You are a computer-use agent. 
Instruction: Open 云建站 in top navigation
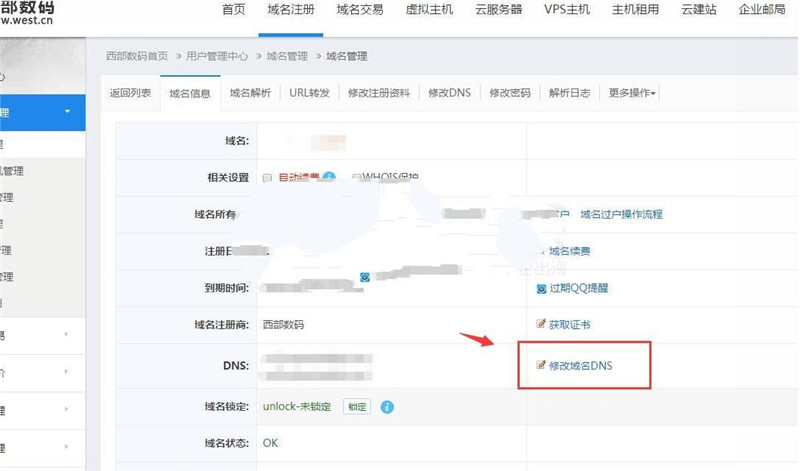(x=698, y=9)
